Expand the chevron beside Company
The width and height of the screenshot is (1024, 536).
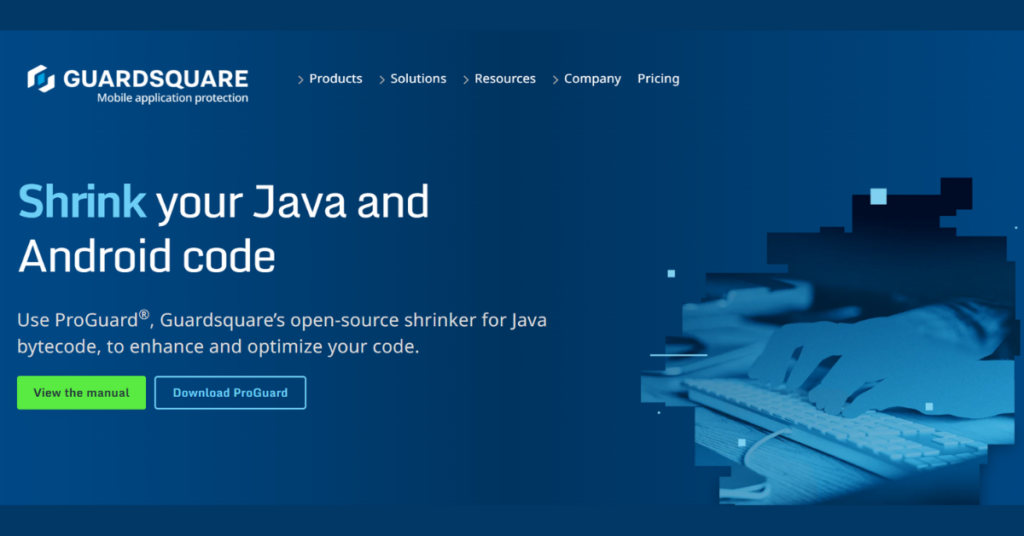click(x=555, y=80)
